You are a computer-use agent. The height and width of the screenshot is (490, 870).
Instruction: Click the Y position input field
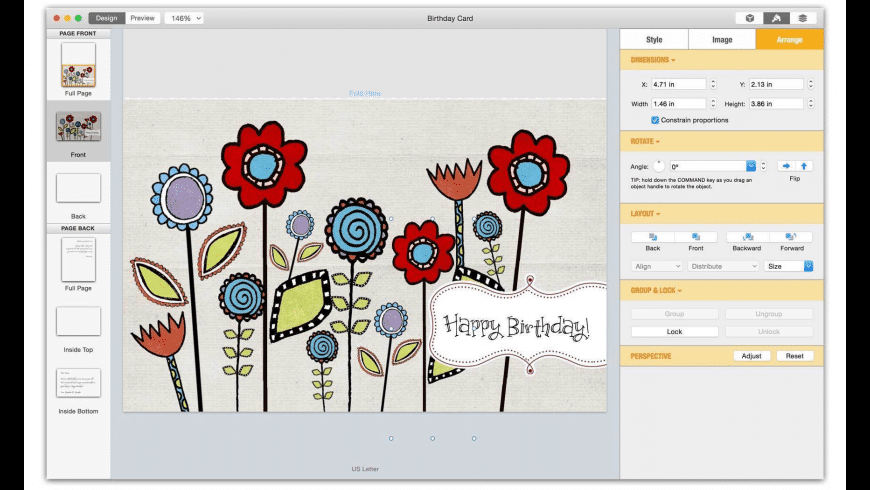coord(776,84)
